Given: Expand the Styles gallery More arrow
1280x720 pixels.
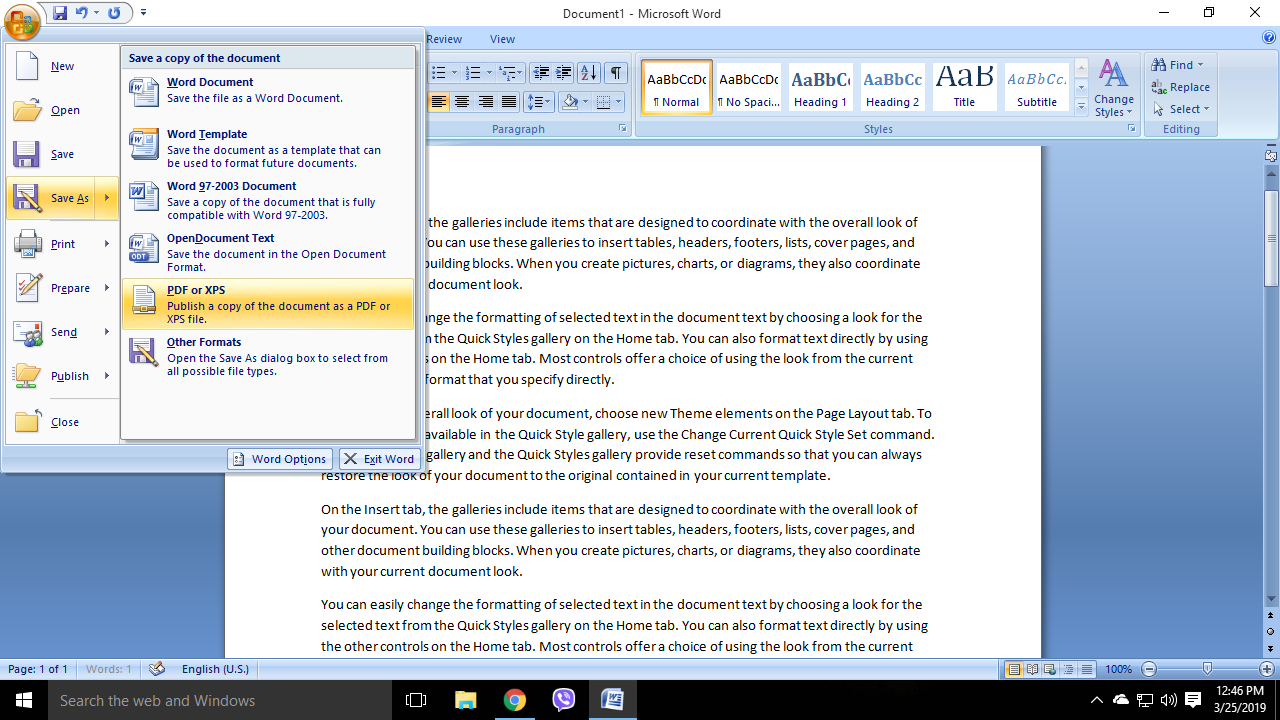Looking at the screenshot, I should [x=1081, y=106].
